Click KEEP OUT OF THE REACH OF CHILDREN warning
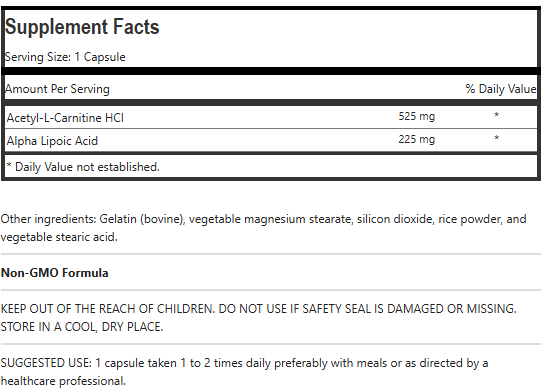Viewport: 544px width, 391px height. click(x=108, y=309)
